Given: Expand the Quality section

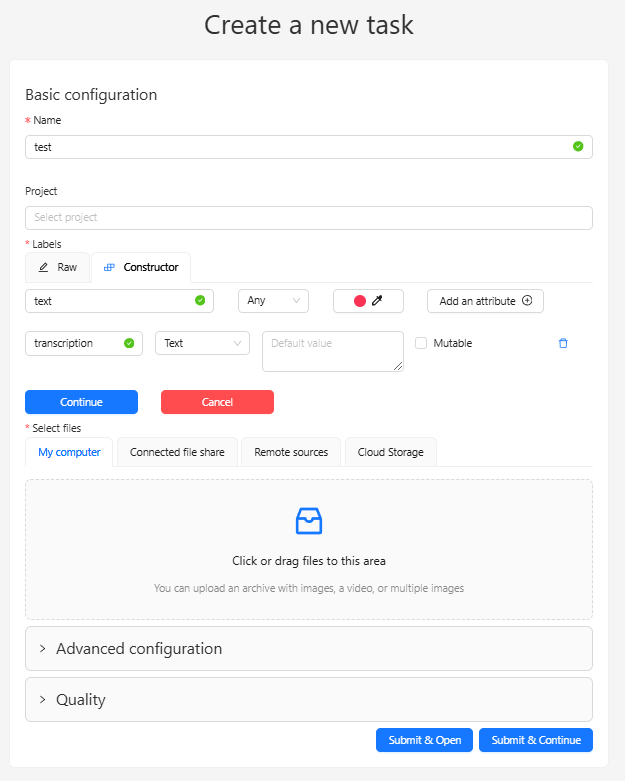Looking at the screenshot, I should [x=309, y=699].
